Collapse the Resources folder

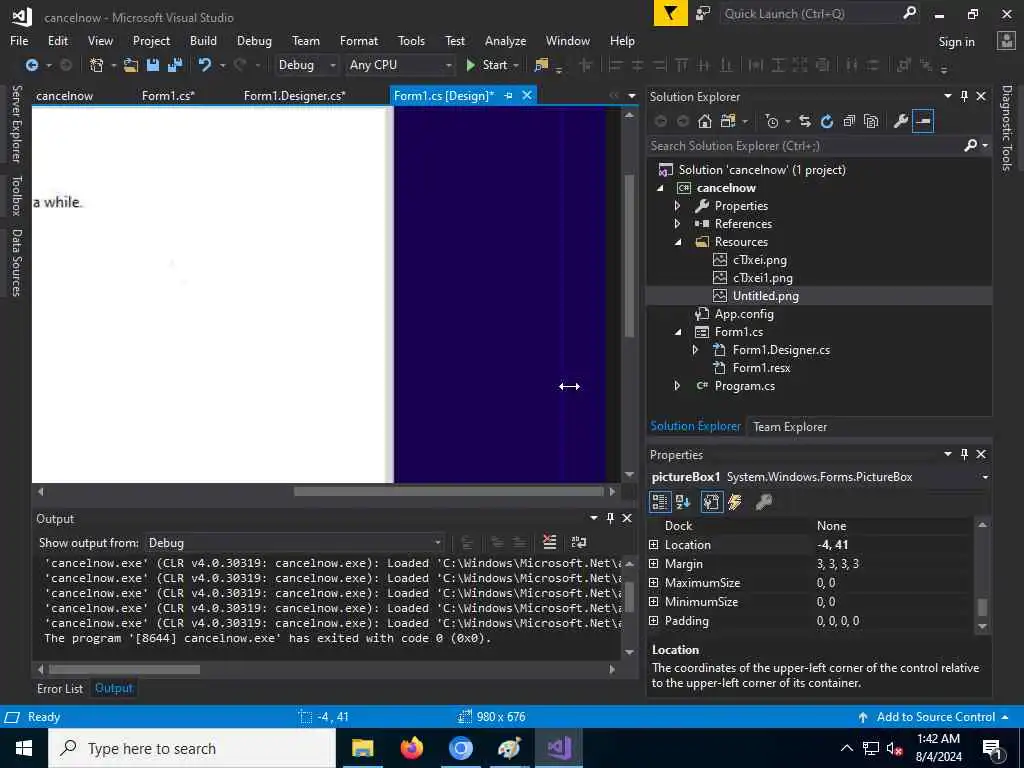click(x=678, y=242)
